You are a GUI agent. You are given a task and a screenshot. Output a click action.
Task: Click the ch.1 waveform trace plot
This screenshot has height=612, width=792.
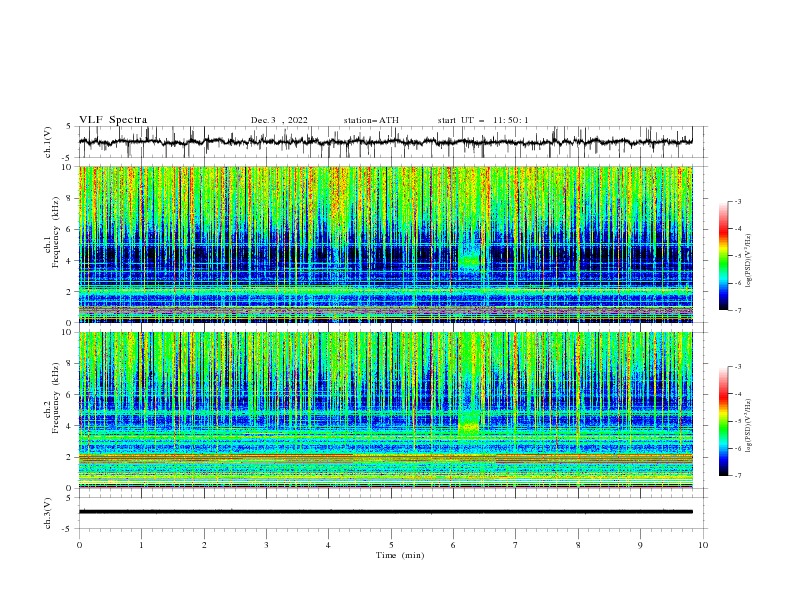point(386,142)
